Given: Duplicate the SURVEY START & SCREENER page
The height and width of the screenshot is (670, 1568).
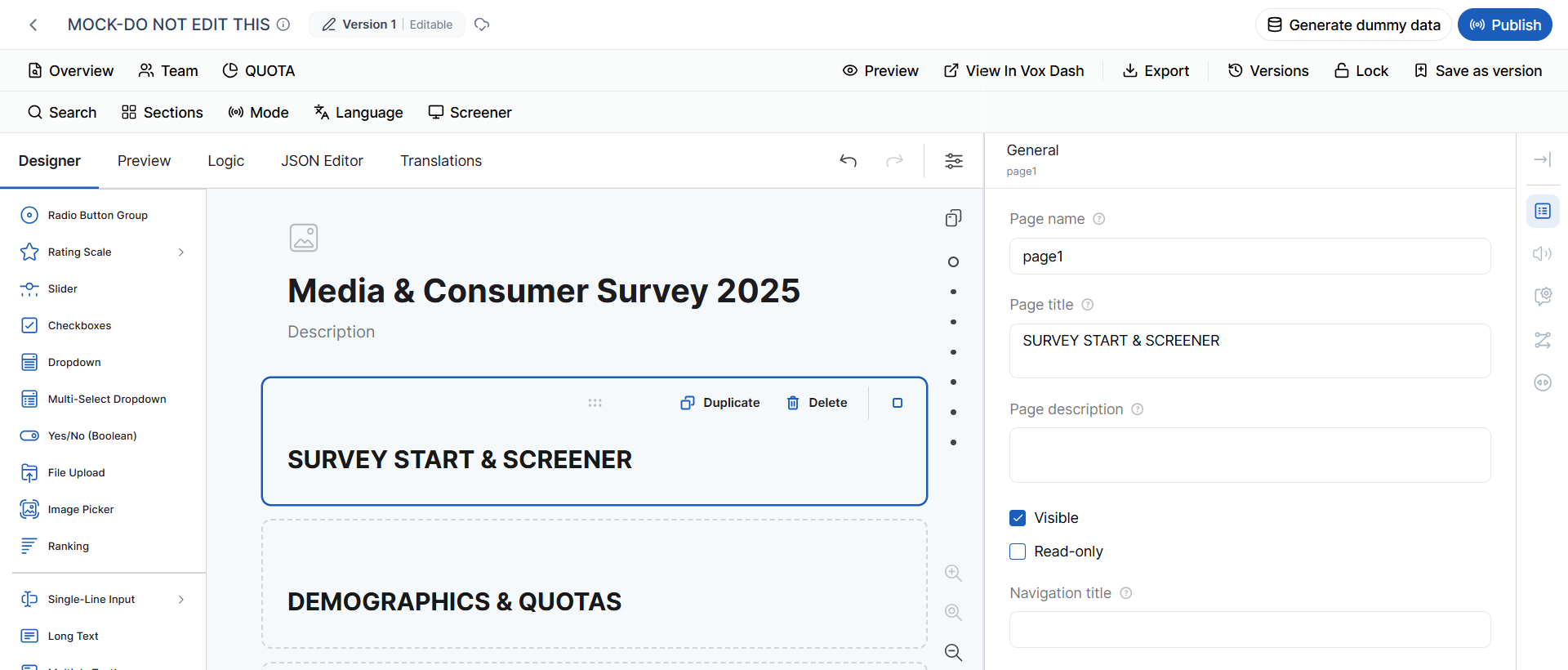Looking at the screenshot, I should (720, 403).
